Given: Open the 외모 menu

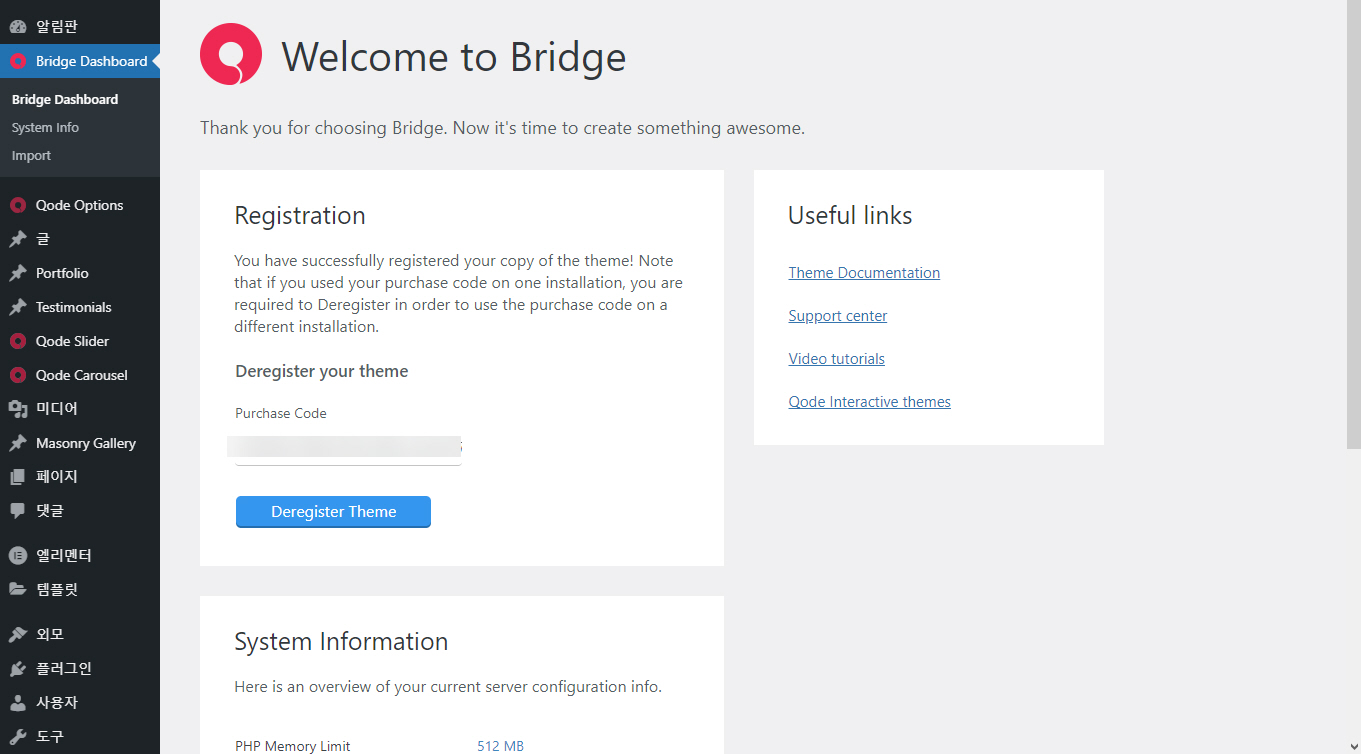Looking at the screenshot, I should pos(80,634).
